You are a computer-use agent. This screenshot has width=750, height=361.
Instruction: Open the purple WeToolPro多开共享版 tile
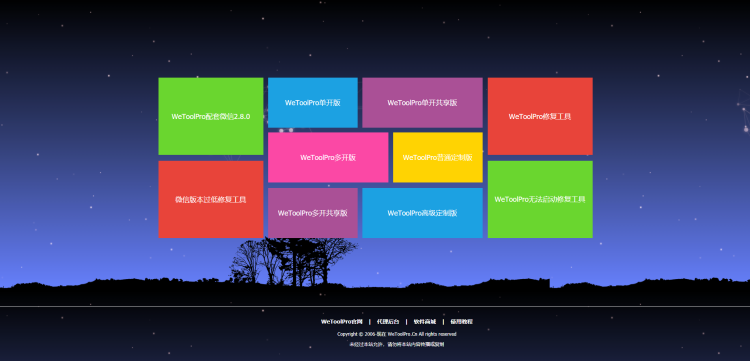(x=312, y=213)
